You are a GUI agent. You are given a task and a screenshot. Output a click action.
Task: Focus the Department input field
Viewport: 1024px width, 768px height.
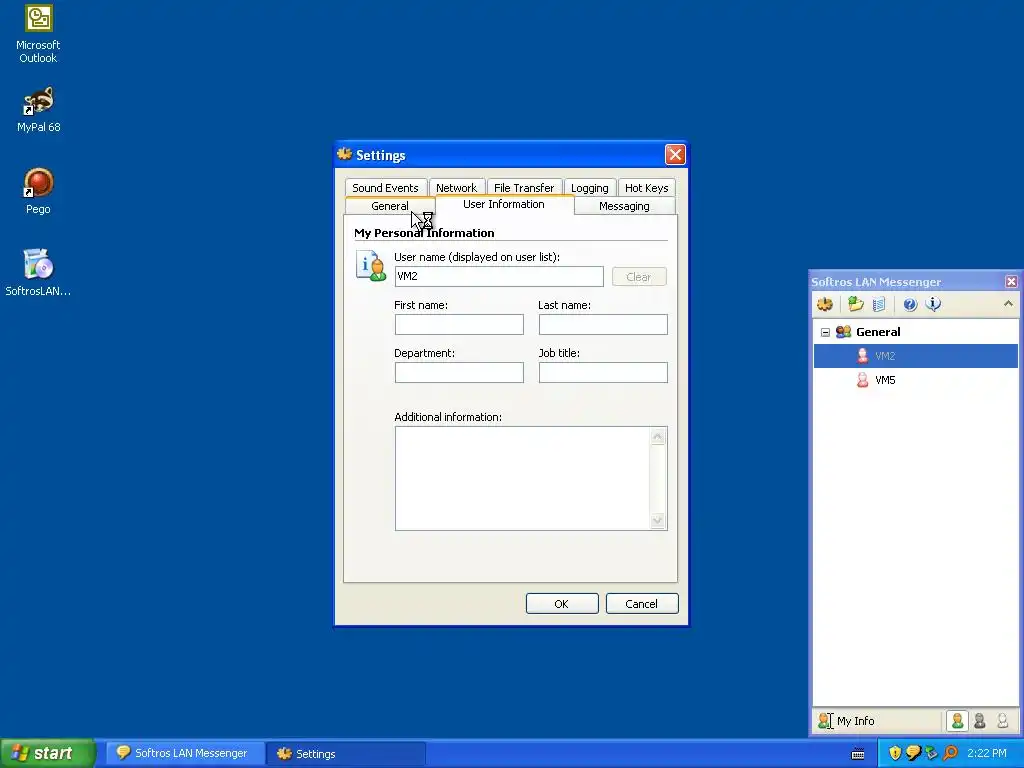(459, 372)
